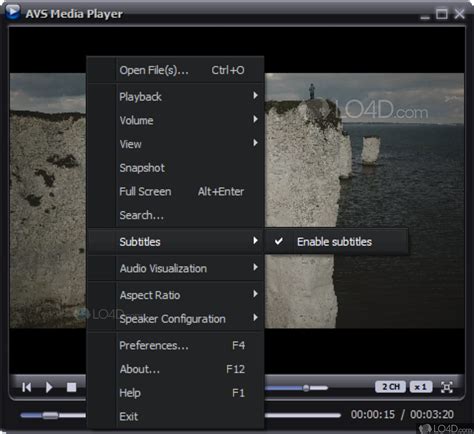Viewport: 474px width, 434px height.
Task: Open the Open File(s)... menu entry
Action: pos(176,70)
